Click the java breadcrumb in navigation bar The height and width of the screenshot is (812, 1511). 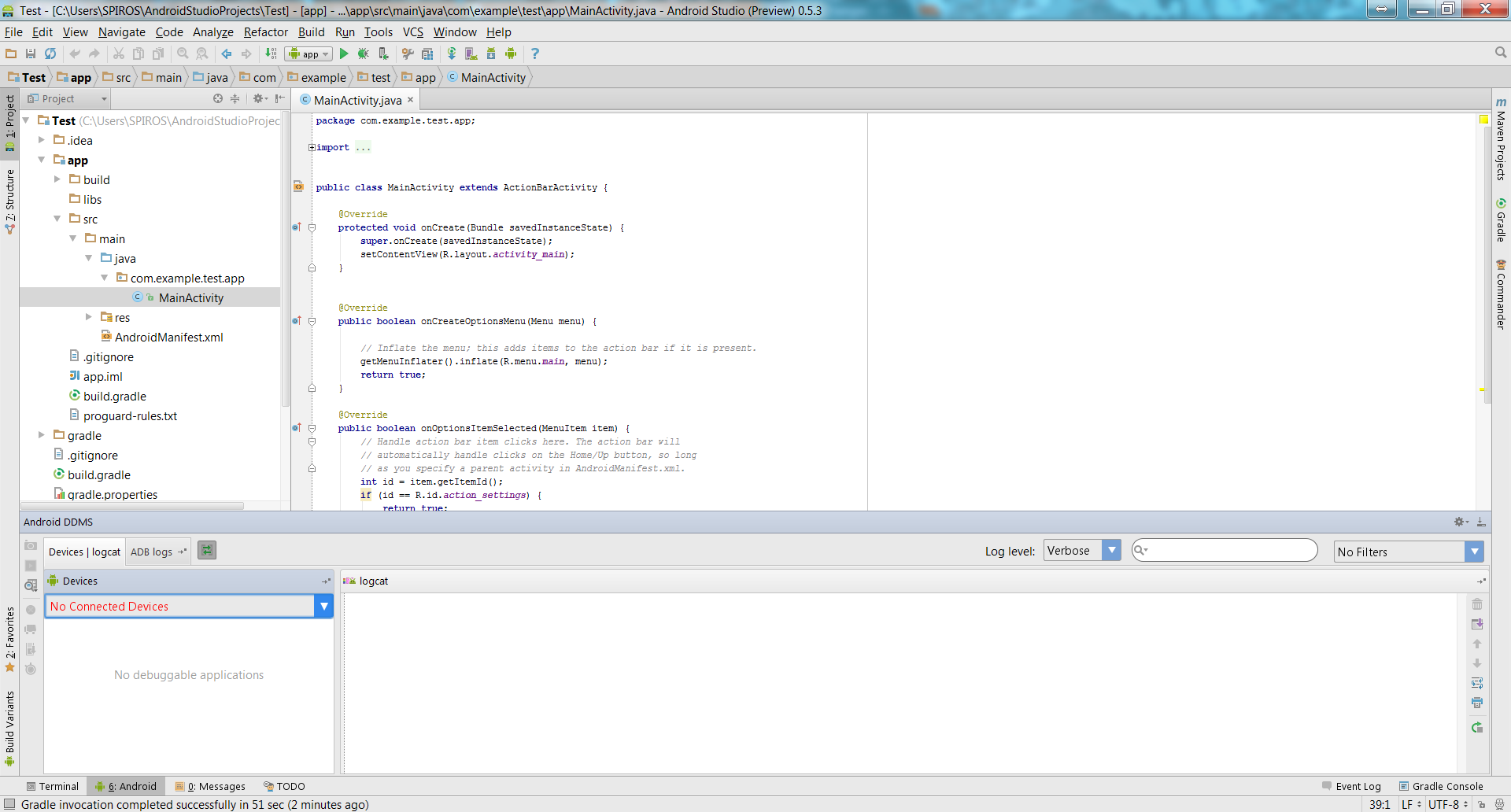[210, 77]
